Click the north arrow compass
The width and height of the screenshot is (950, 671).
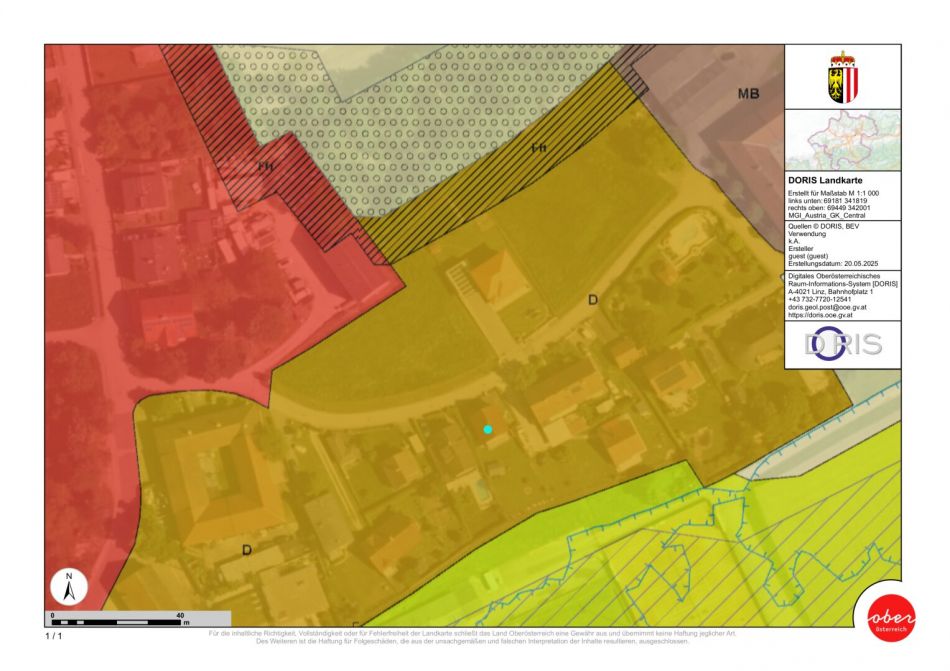[x=69, y=587]
